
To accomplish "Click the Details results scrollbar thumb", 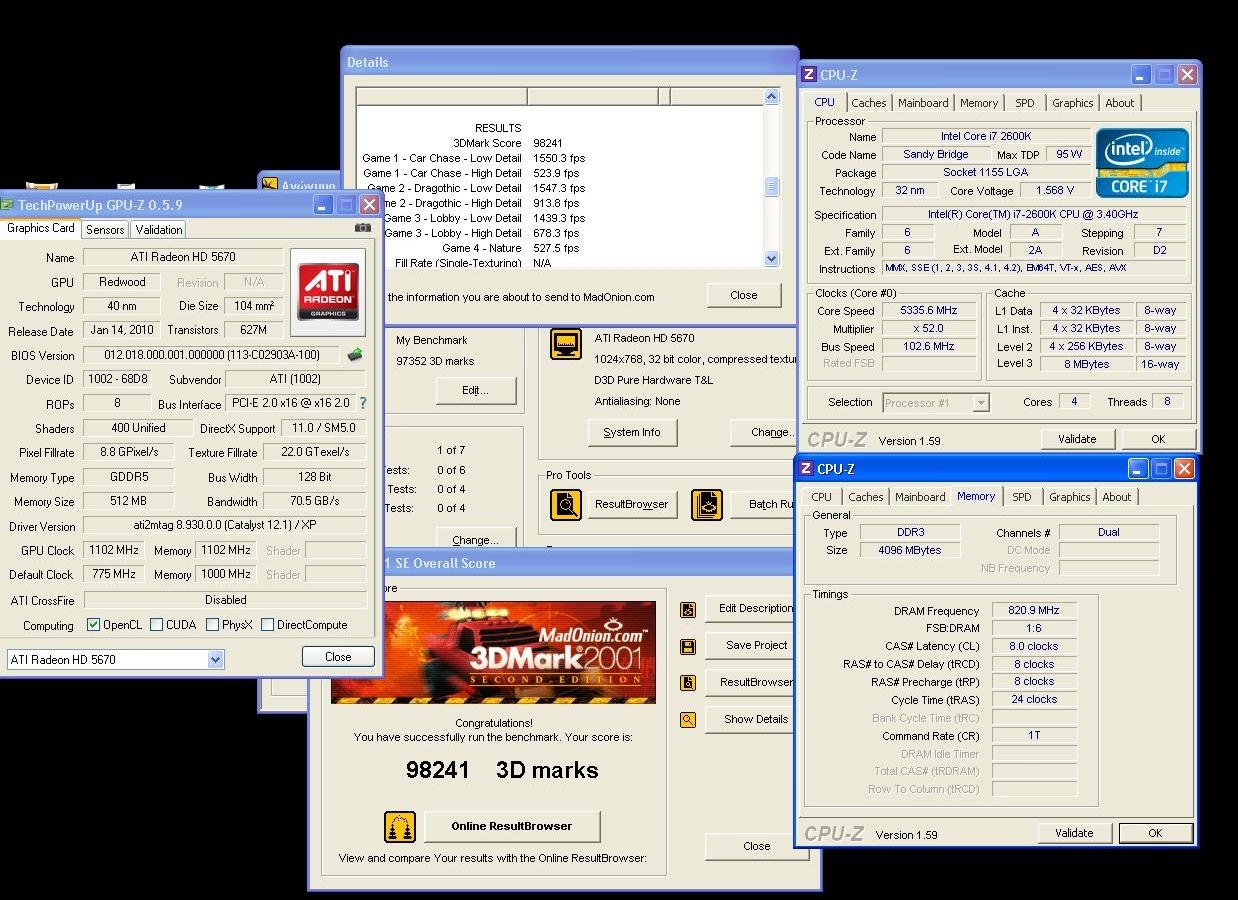I will coord(771,187).
